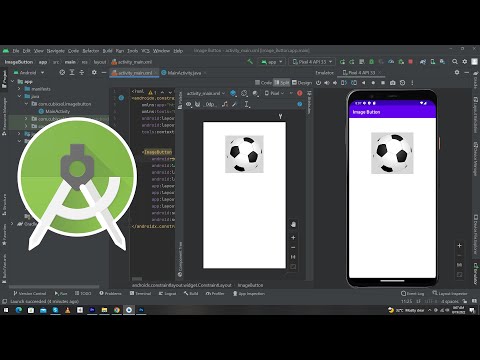Open the Tools menu
The image size is (480, 360).
click(132, 51)
